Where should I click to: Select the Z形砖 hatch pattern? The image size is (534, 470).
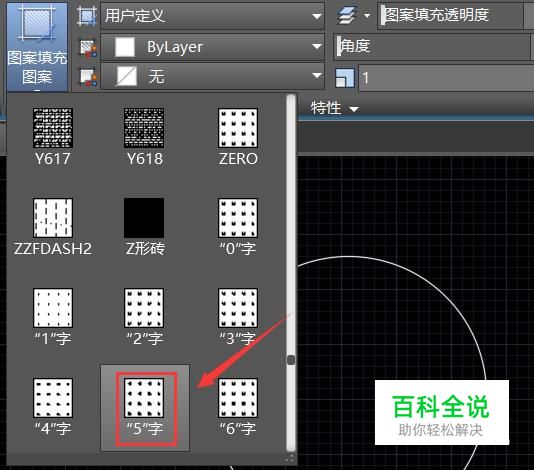point(144,228)
